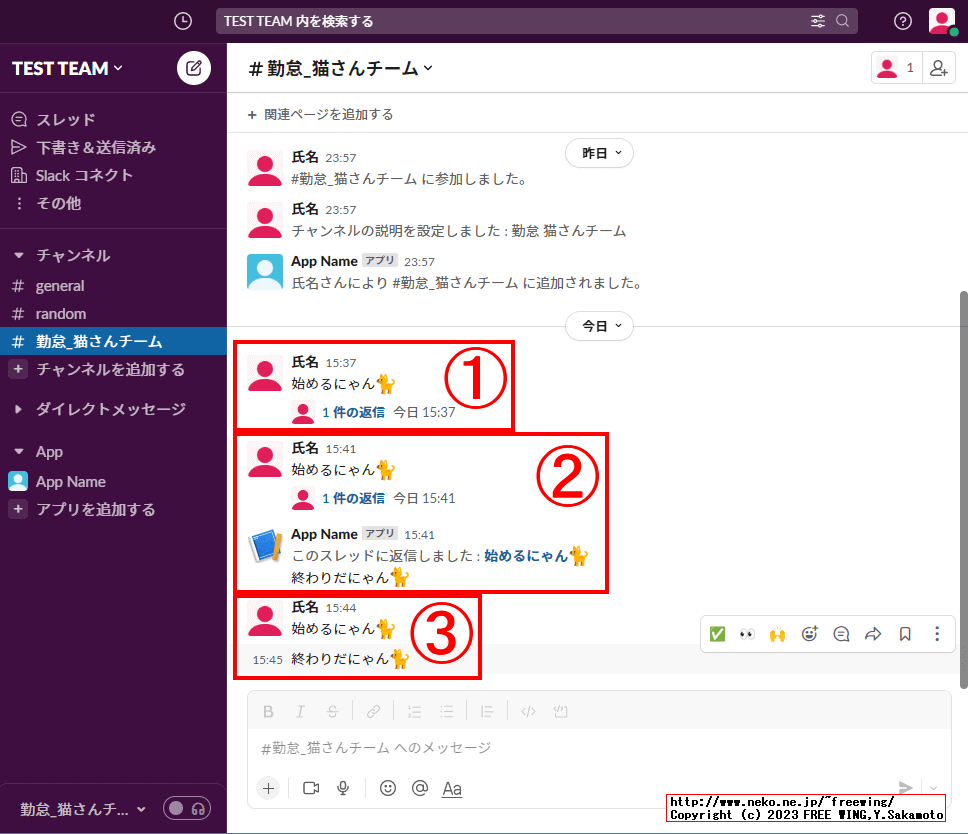Image resolution: width=968 pixels, height=834 pixels.
Task: Apply strikethrough formatting in the composer
Action: click(x=332, y=711)
